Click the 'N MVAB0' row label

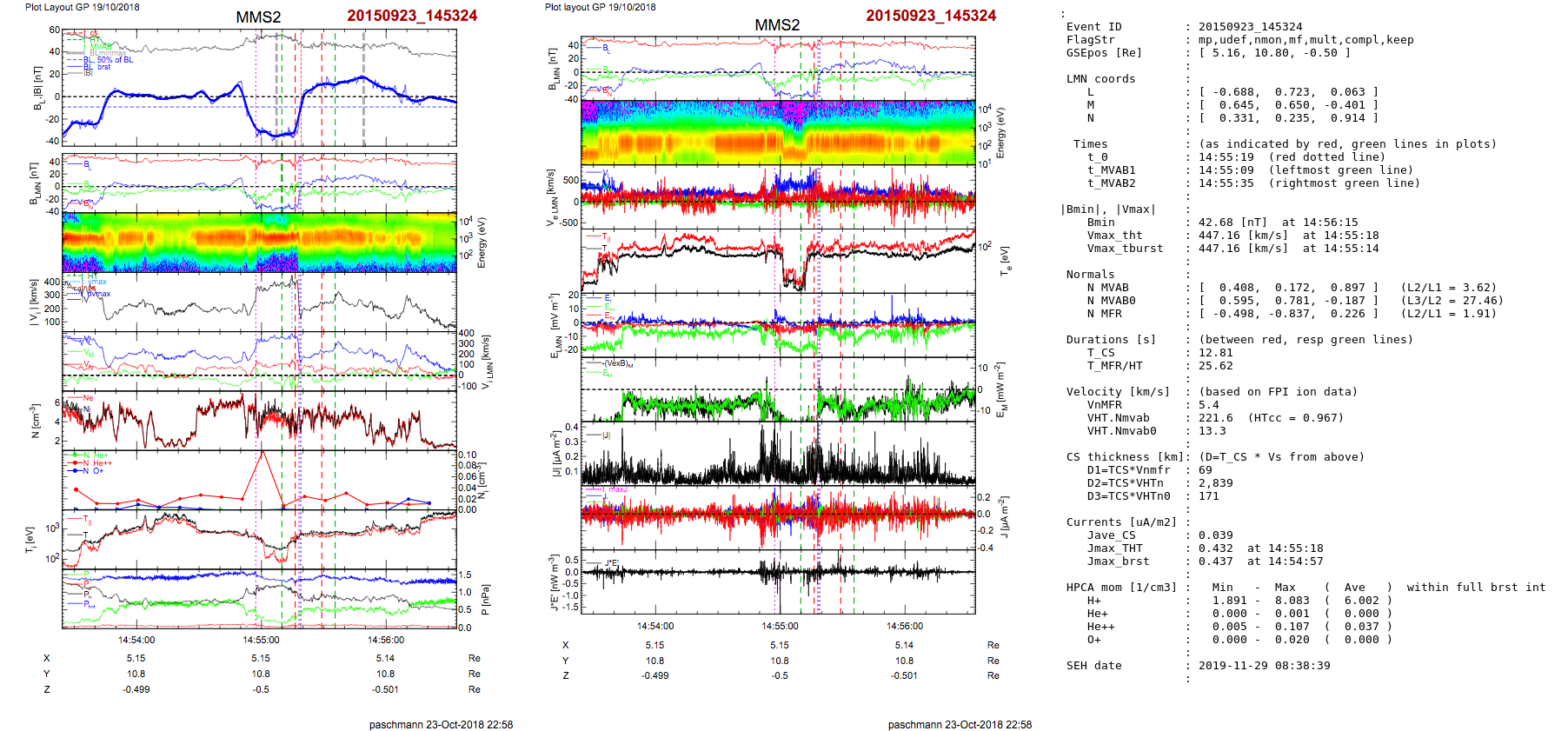pos(1112,301)
